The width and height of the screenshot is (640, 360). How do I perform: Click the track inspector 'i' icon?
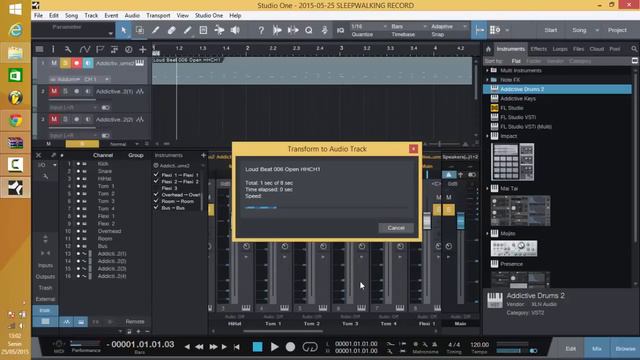(x=53, y=49)
